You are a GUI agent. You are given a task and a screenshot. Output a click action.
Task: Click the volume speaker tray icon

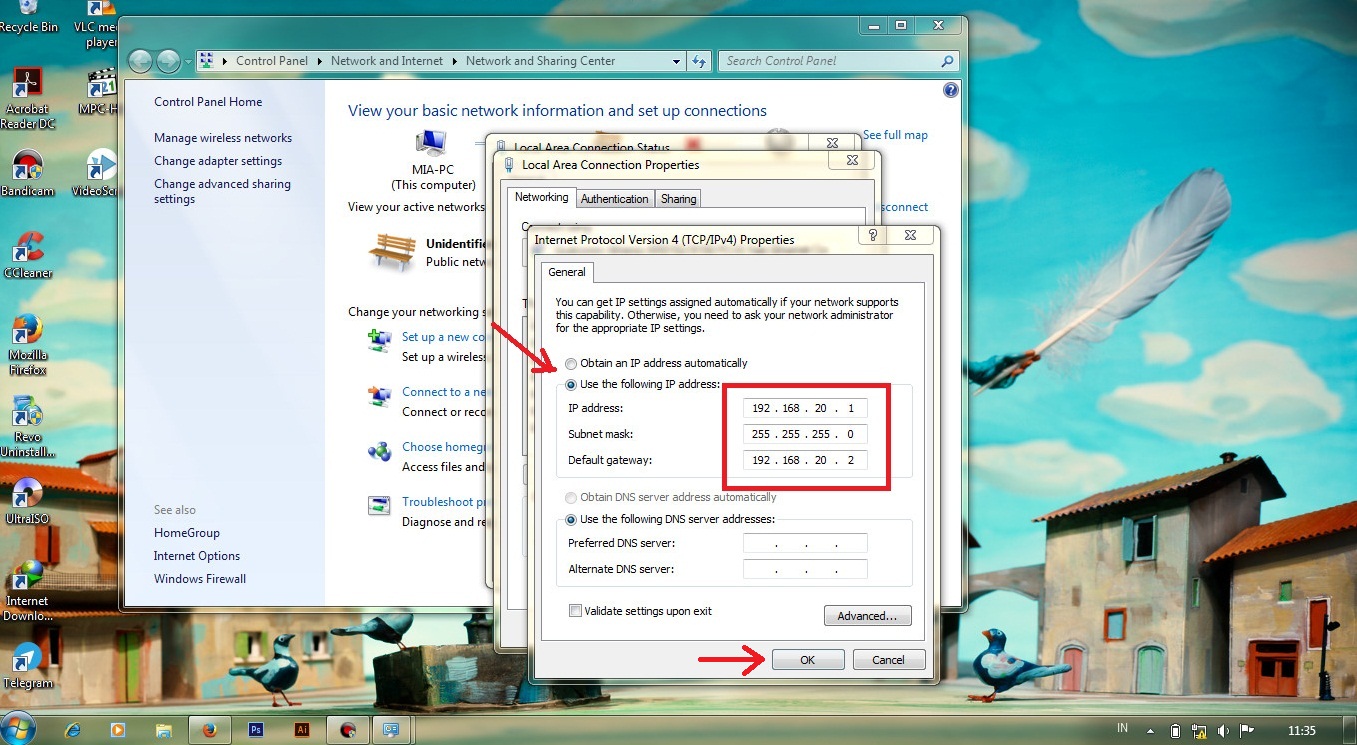click(1222, 730)
